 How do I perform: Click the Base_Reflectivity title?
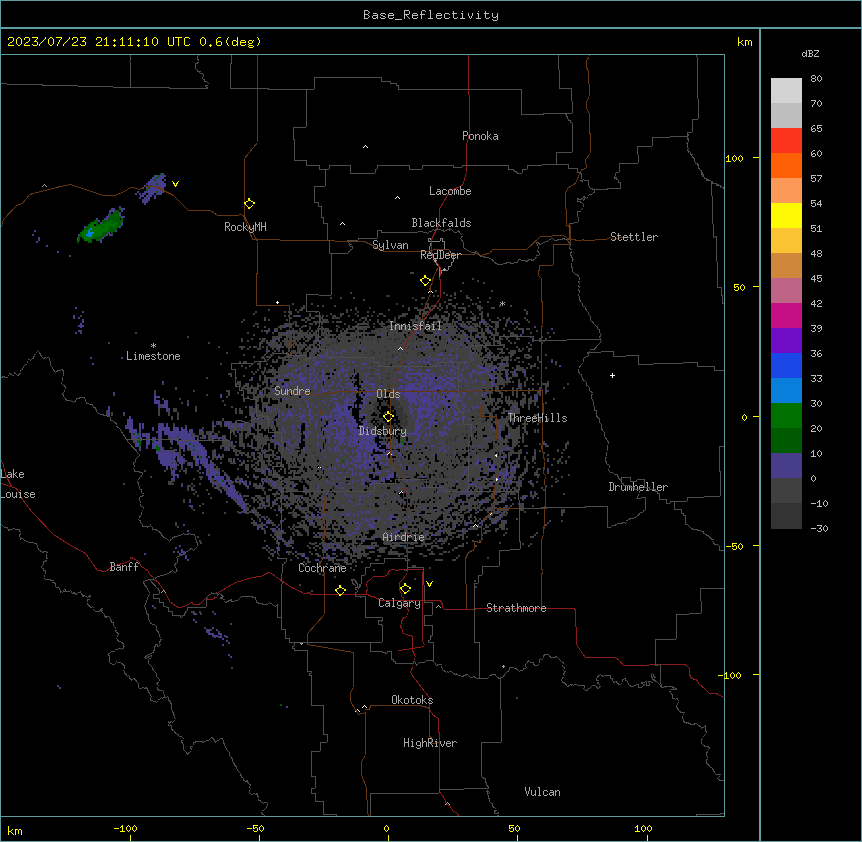coord(431,15)
